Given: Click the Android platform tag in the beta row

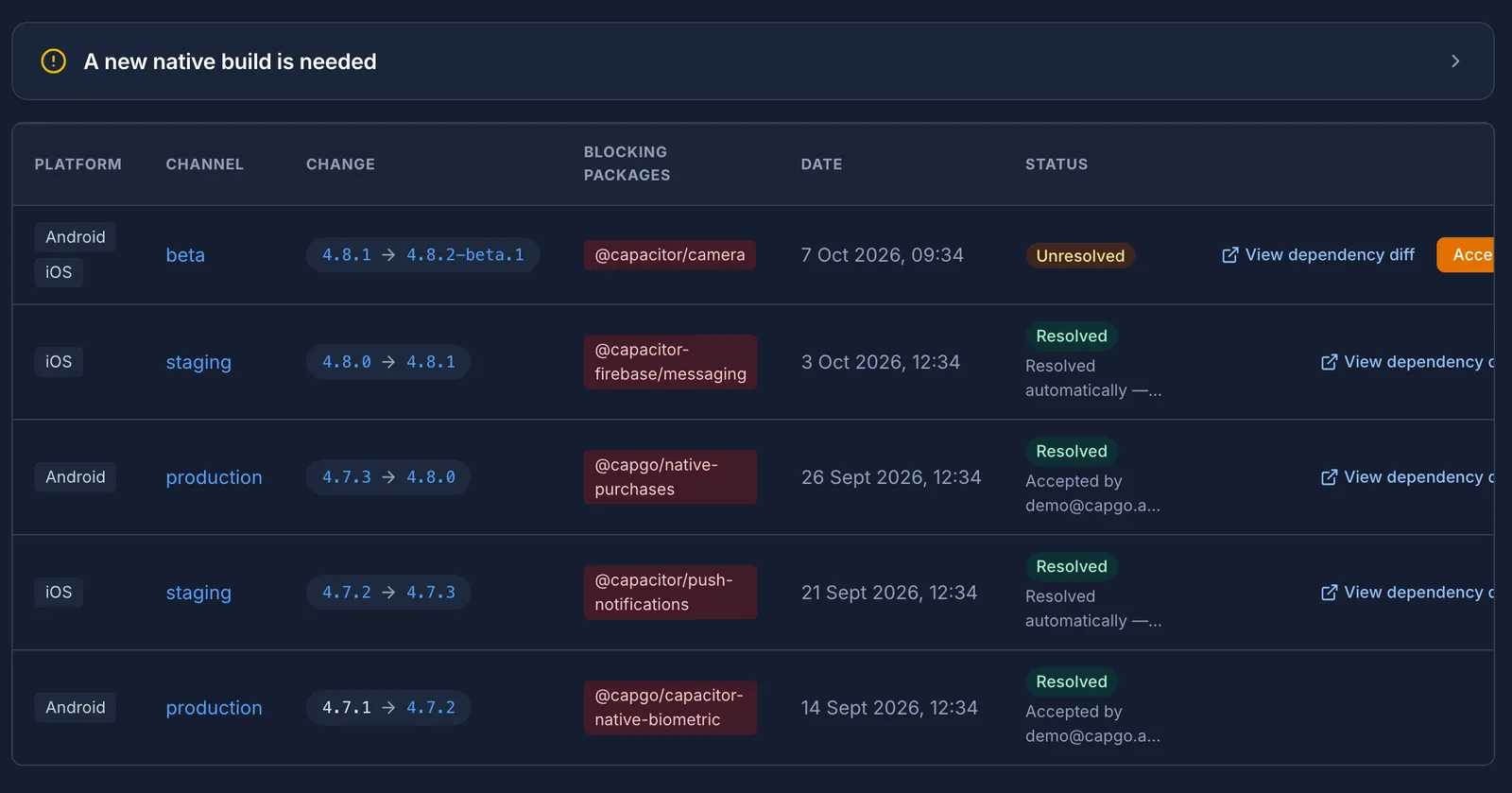Looking at the screenshot, I should (76, 237).
